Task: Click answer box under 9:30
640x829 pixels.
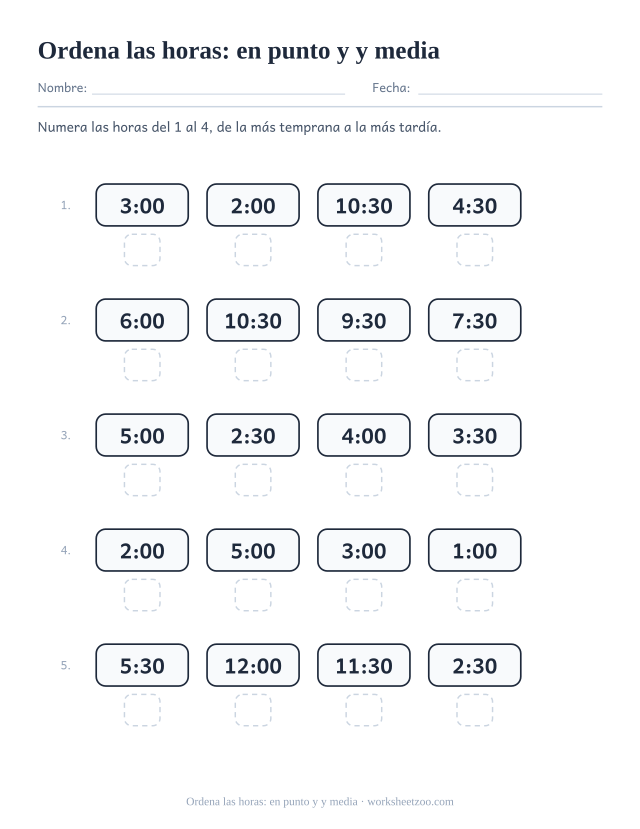Action: click(x=364, y=365)
